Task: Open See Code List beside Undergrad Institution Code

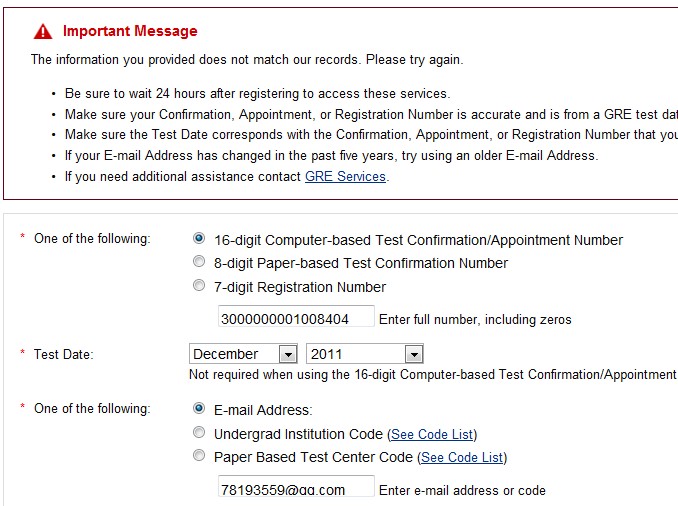Action: 431,434
